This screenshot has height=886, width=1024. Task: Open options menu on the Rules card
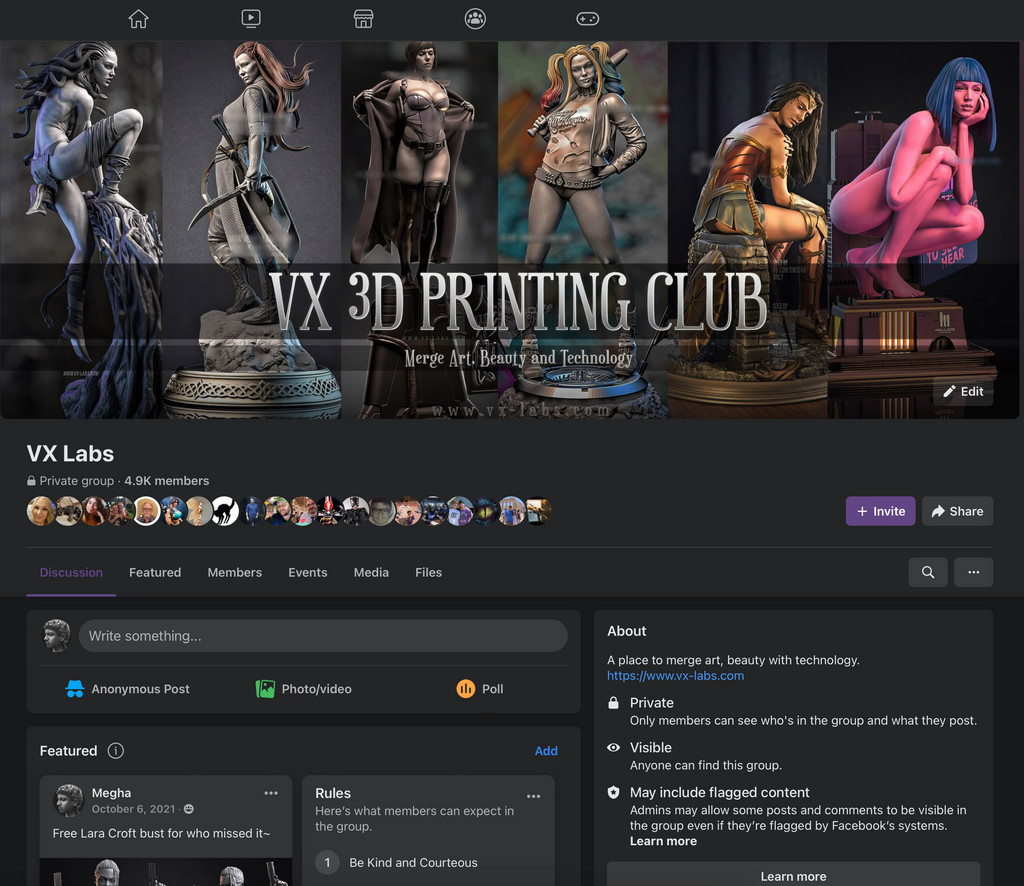(x=534, y=797)
